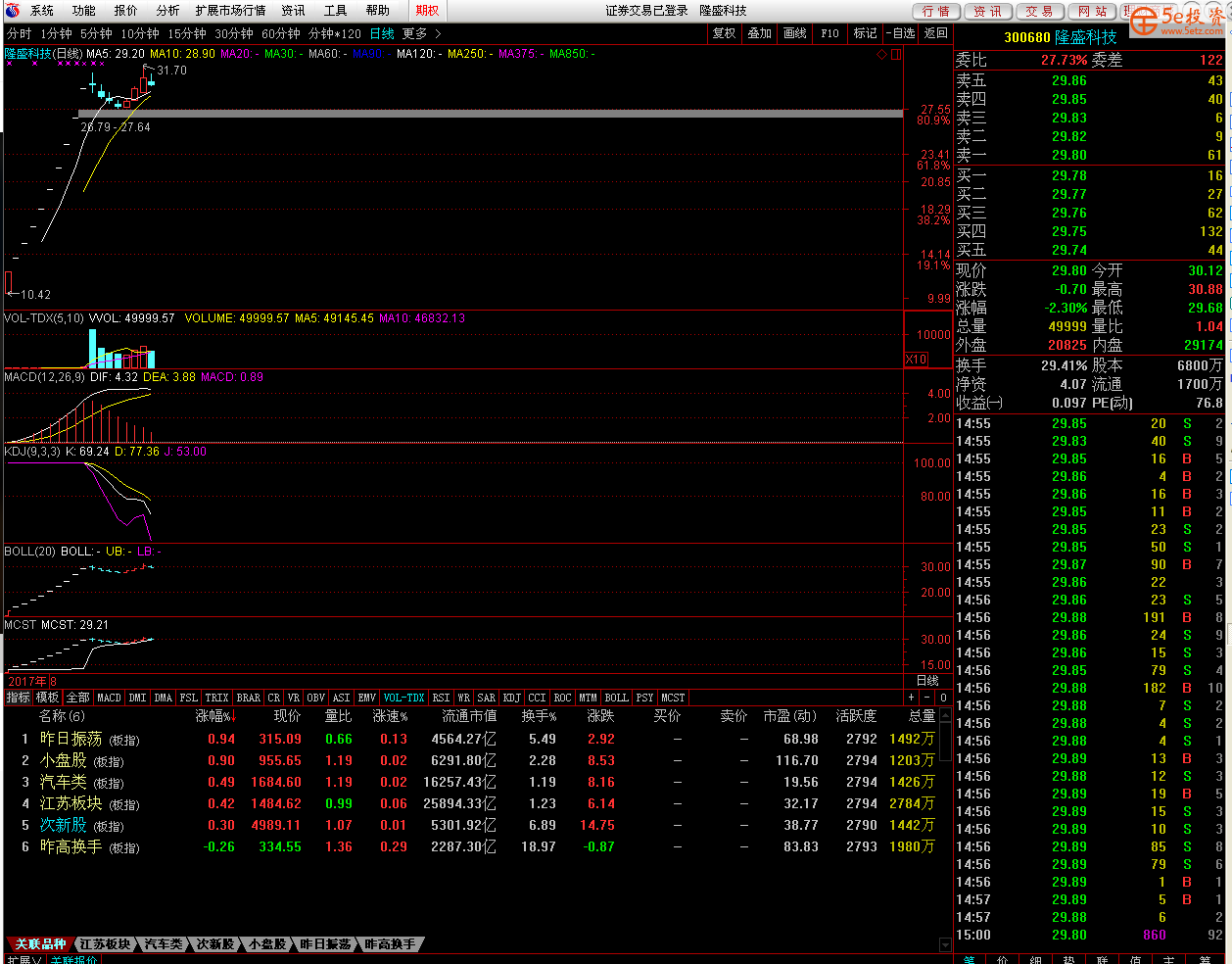Open the 系统 menu
The image size is (1232, 964).
[x=42, y=11]
